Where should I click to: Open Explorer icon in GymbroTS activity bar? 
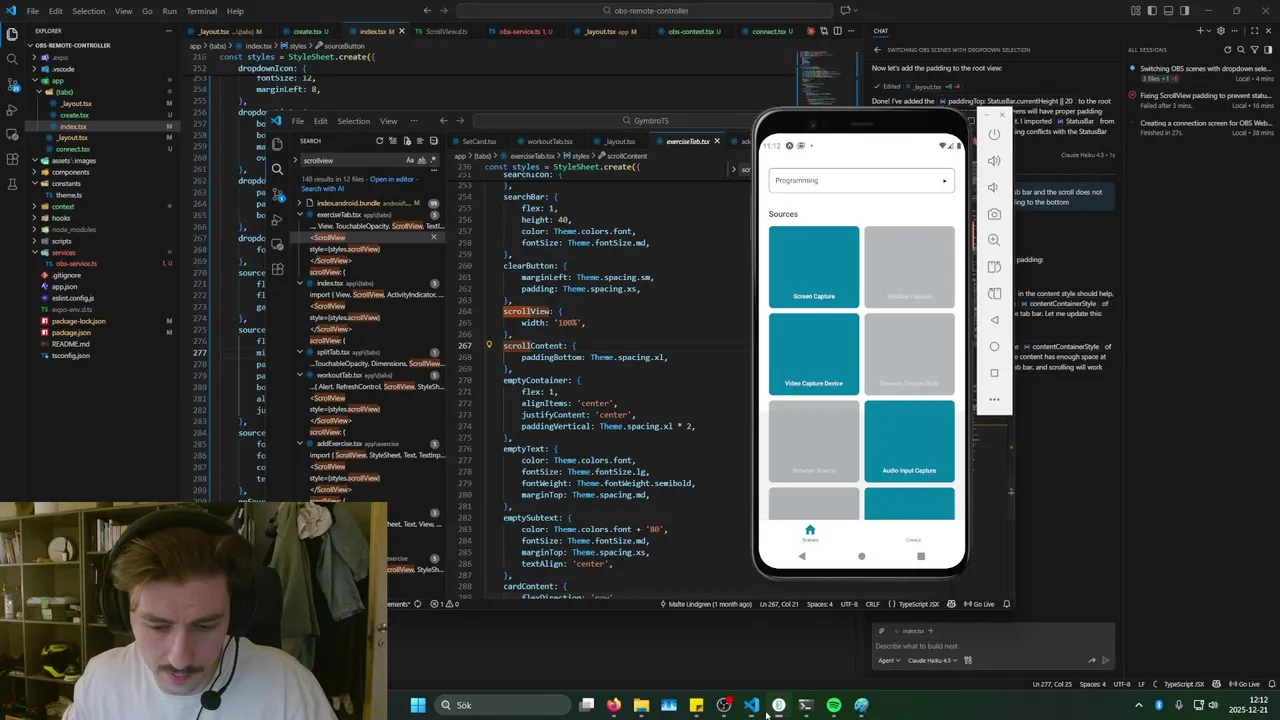pyautogui.click(x=277, y=144)
